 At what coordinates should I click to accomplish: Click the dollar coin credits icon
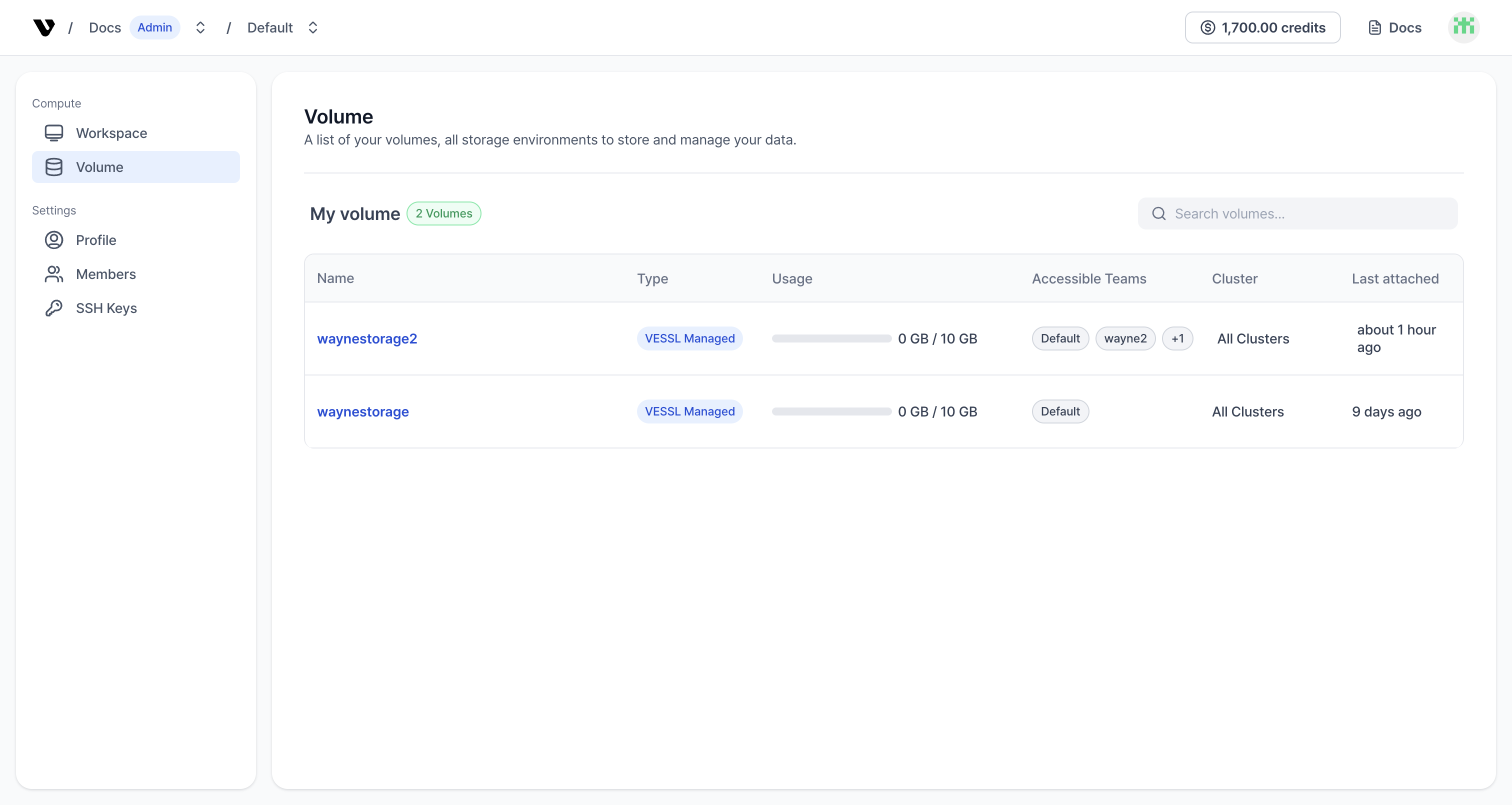click(x=1207, y=27)
